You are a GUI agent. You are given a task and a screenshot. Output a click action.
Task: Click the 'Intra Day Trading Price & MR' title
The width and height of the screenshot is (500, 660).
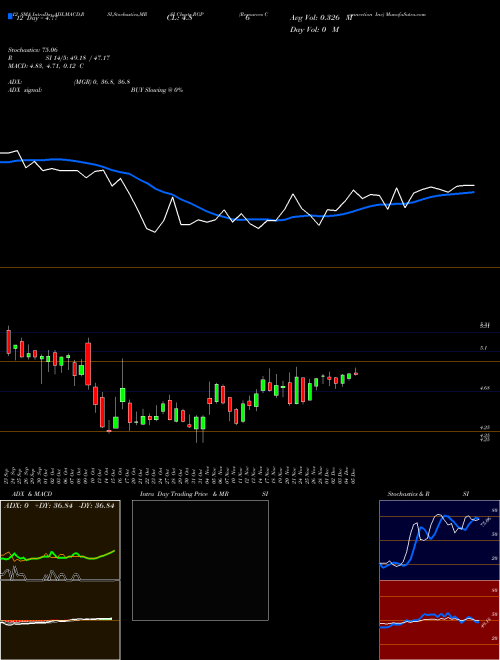tap(184, 494)
